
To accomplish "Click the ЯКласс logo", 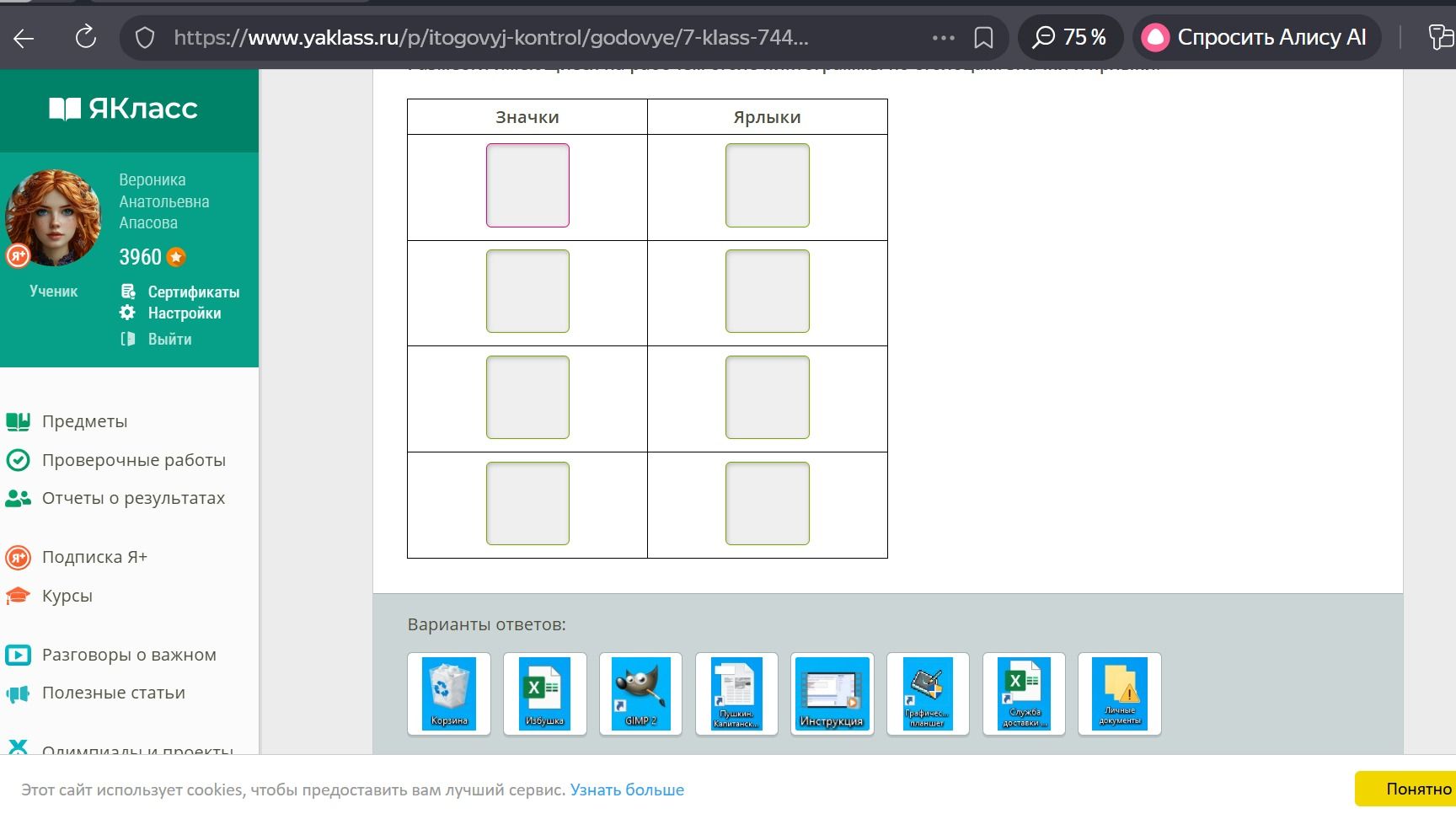I will point(124,109).
